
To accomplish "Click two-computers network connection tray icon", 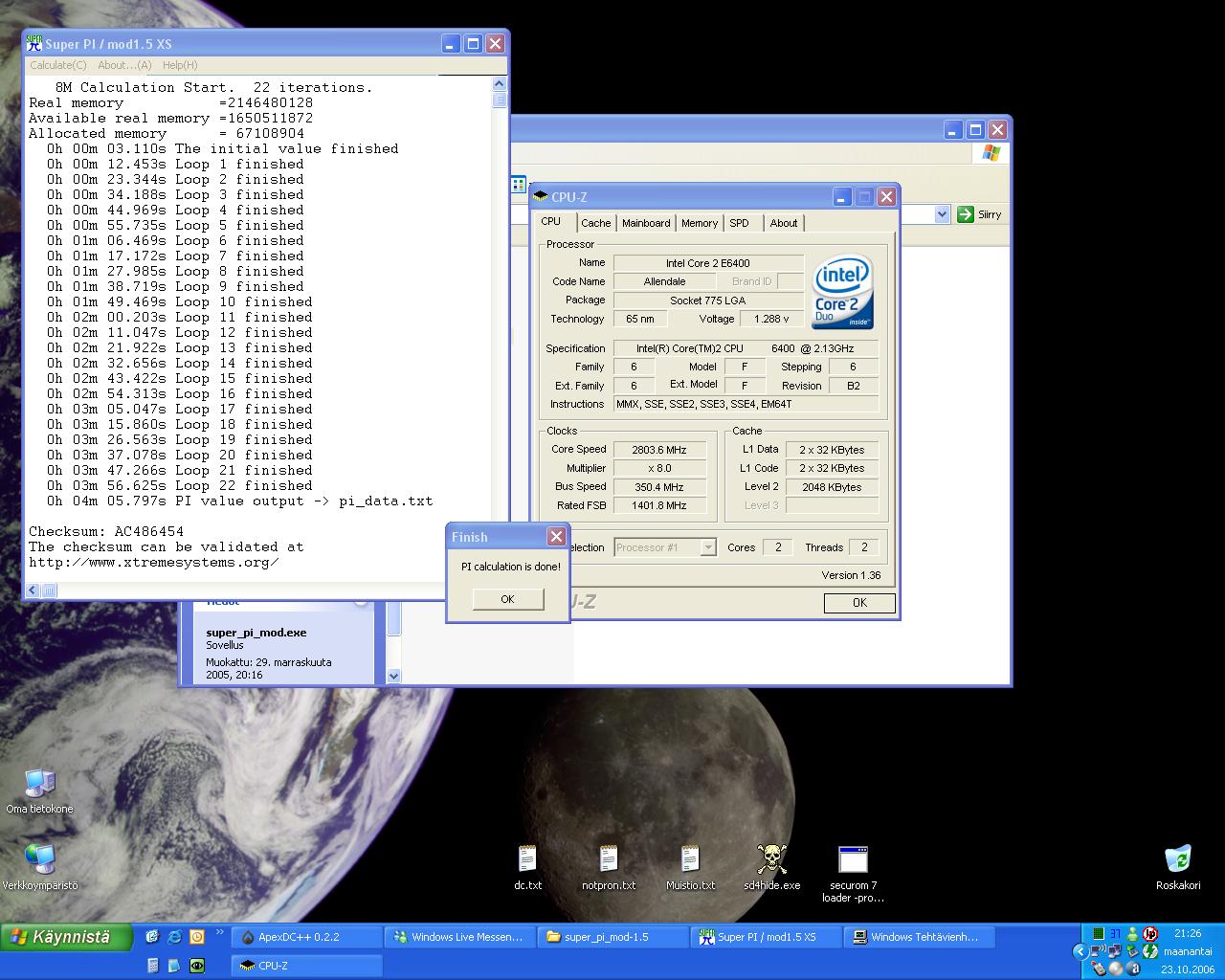I will pos(1115,951).
